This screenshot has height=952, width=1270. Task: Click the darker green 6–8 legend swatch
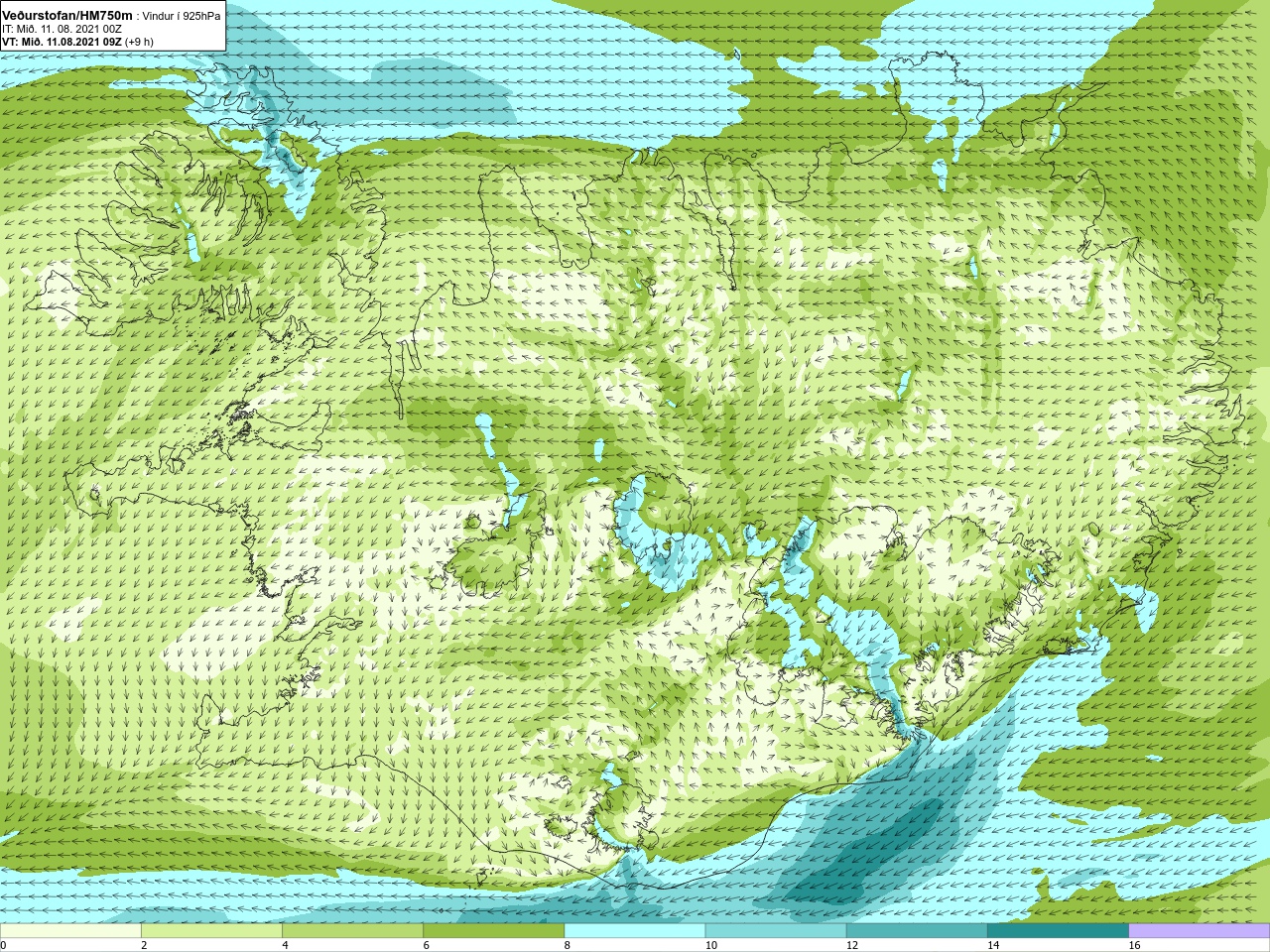493,931
